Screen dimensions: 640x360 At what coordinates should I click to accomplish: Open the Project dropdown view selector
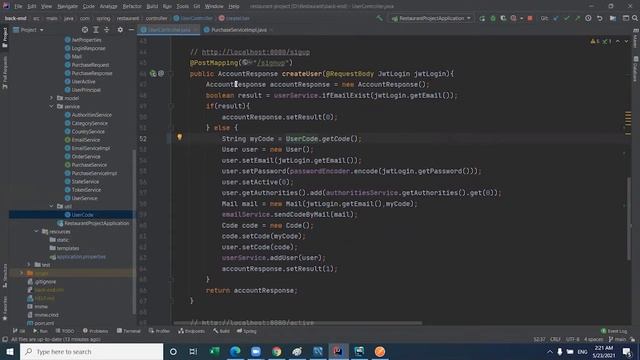click(28, 30)
